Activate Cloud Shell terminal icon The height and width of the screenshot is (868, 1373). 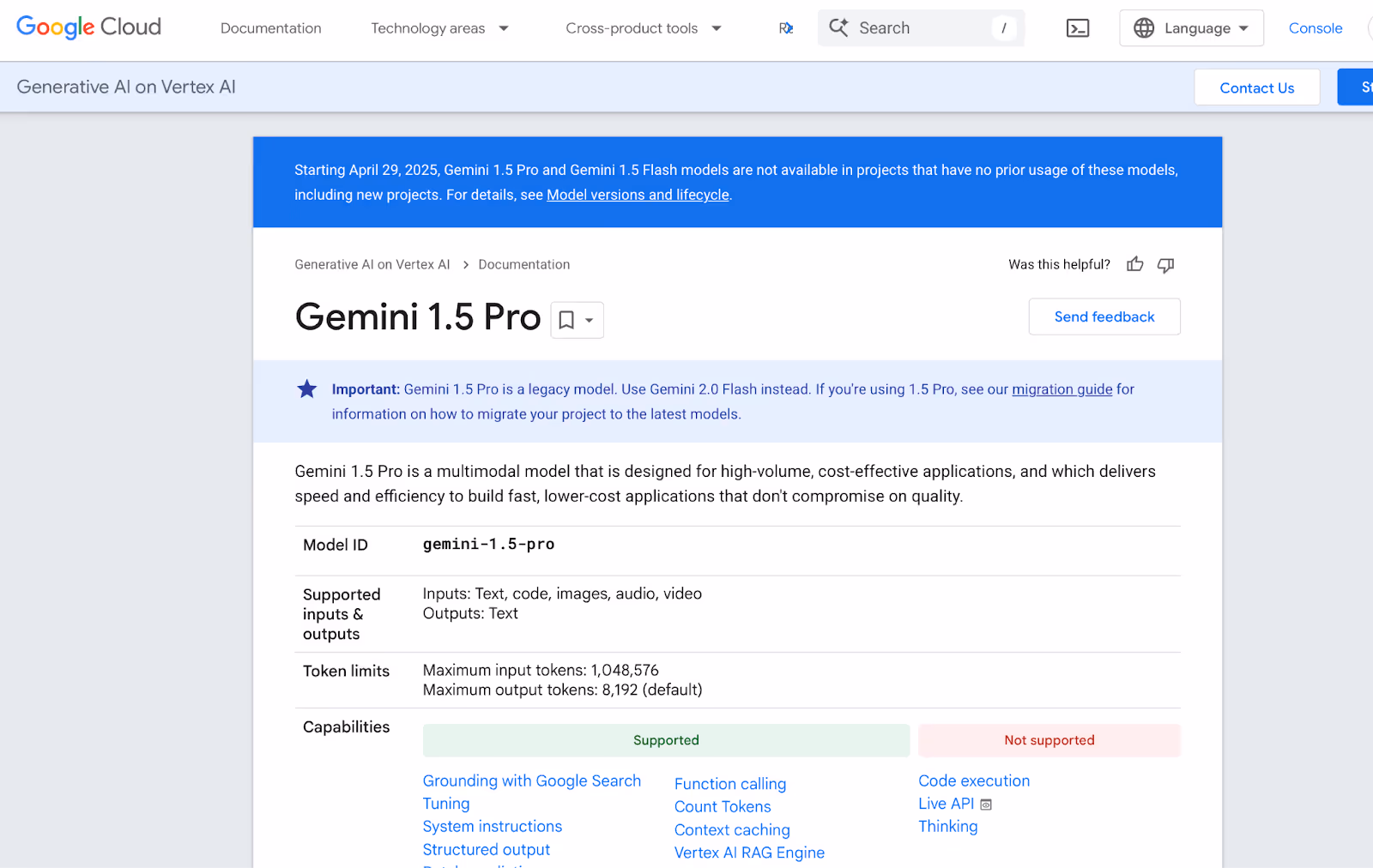coord(1078,27)
